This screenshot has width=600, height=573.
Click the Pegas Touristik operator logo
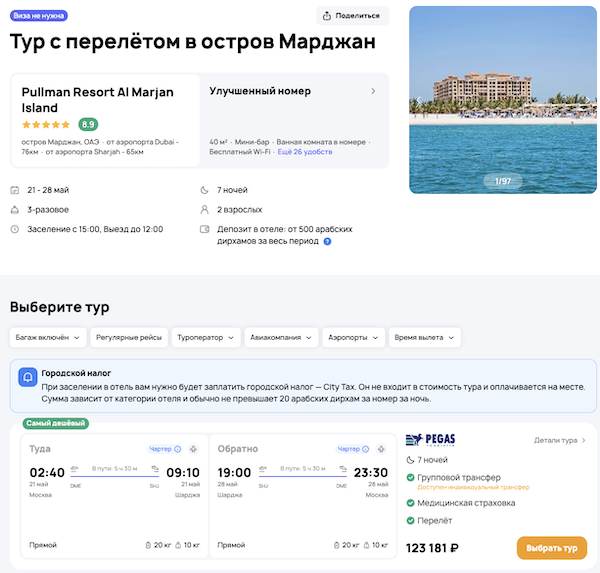pyautogui.click(x=431, y=440)
